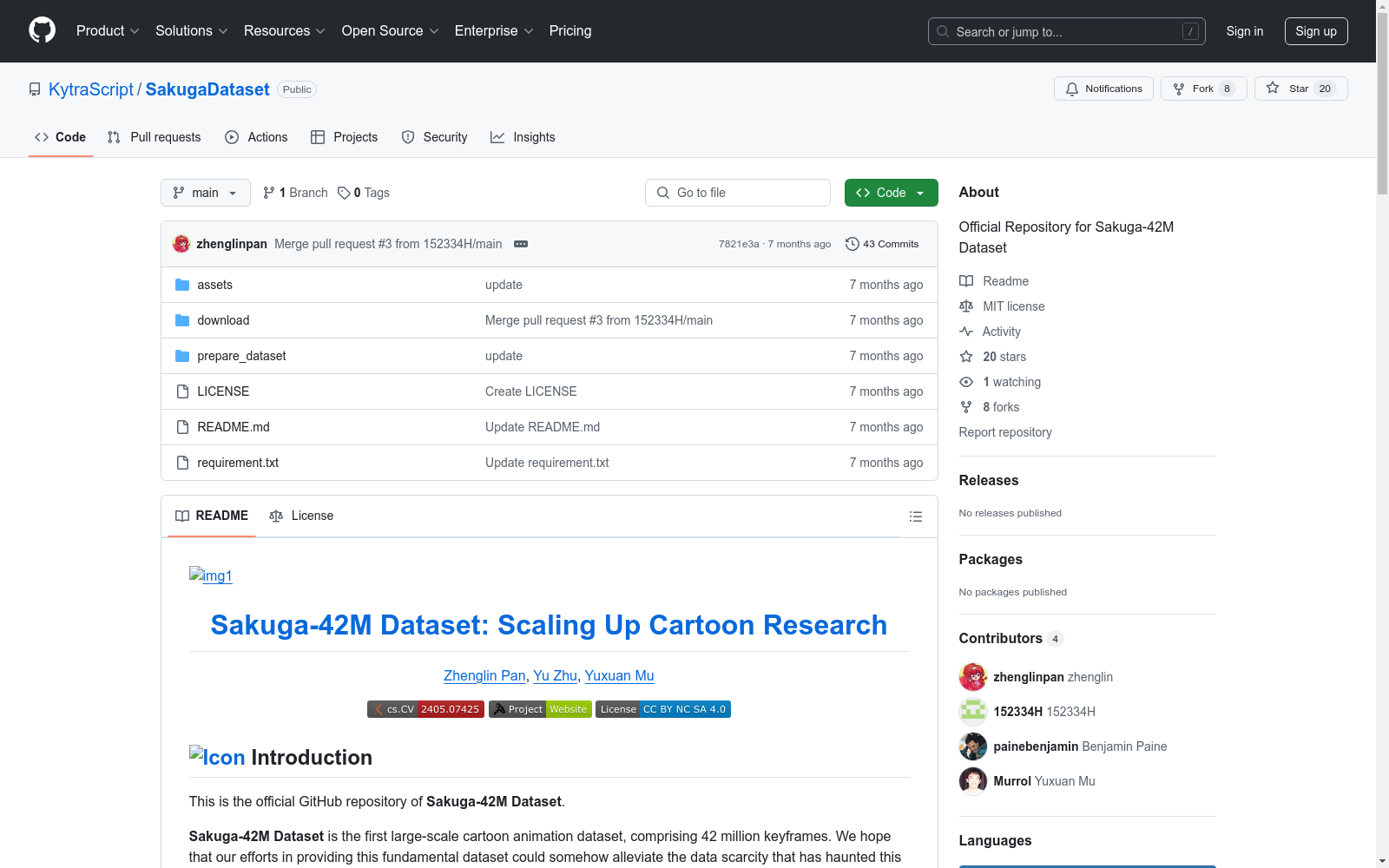The height and width of the screenshot is (868, 1389).
Task: Star the SakugaDataset repository
Action: coord(1300,89)
